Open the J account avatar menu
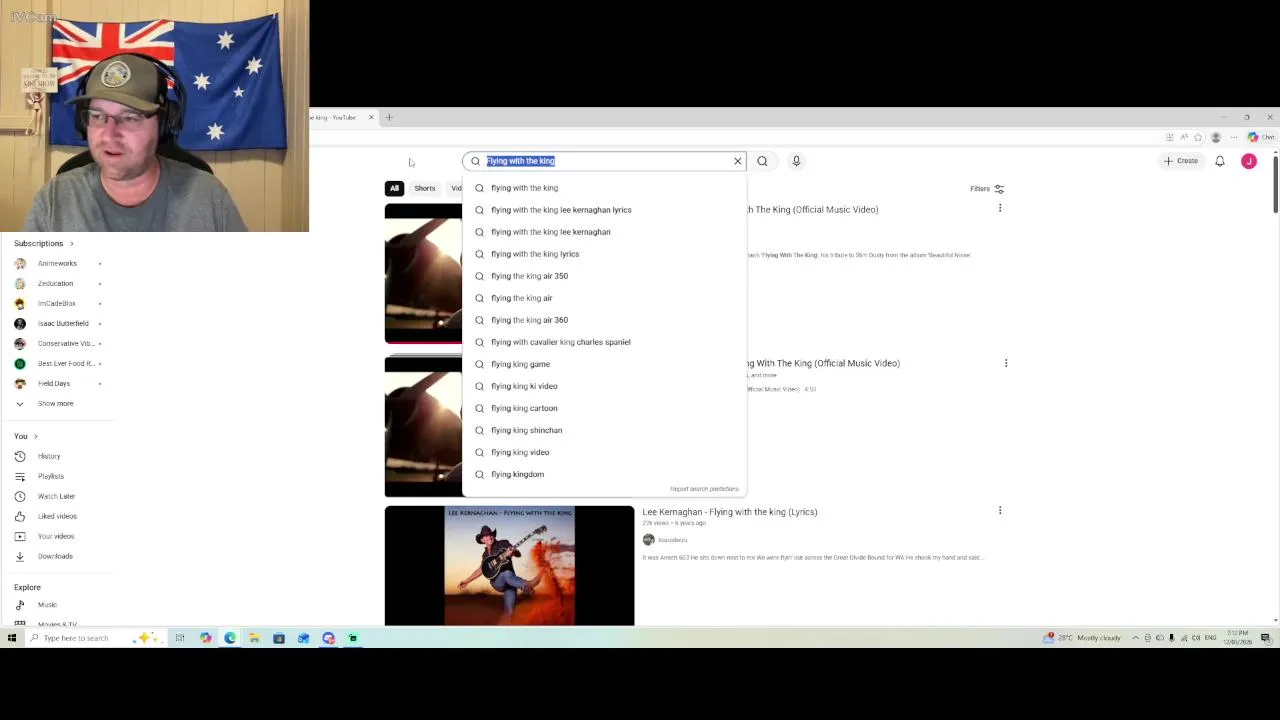 (1249, 161)
